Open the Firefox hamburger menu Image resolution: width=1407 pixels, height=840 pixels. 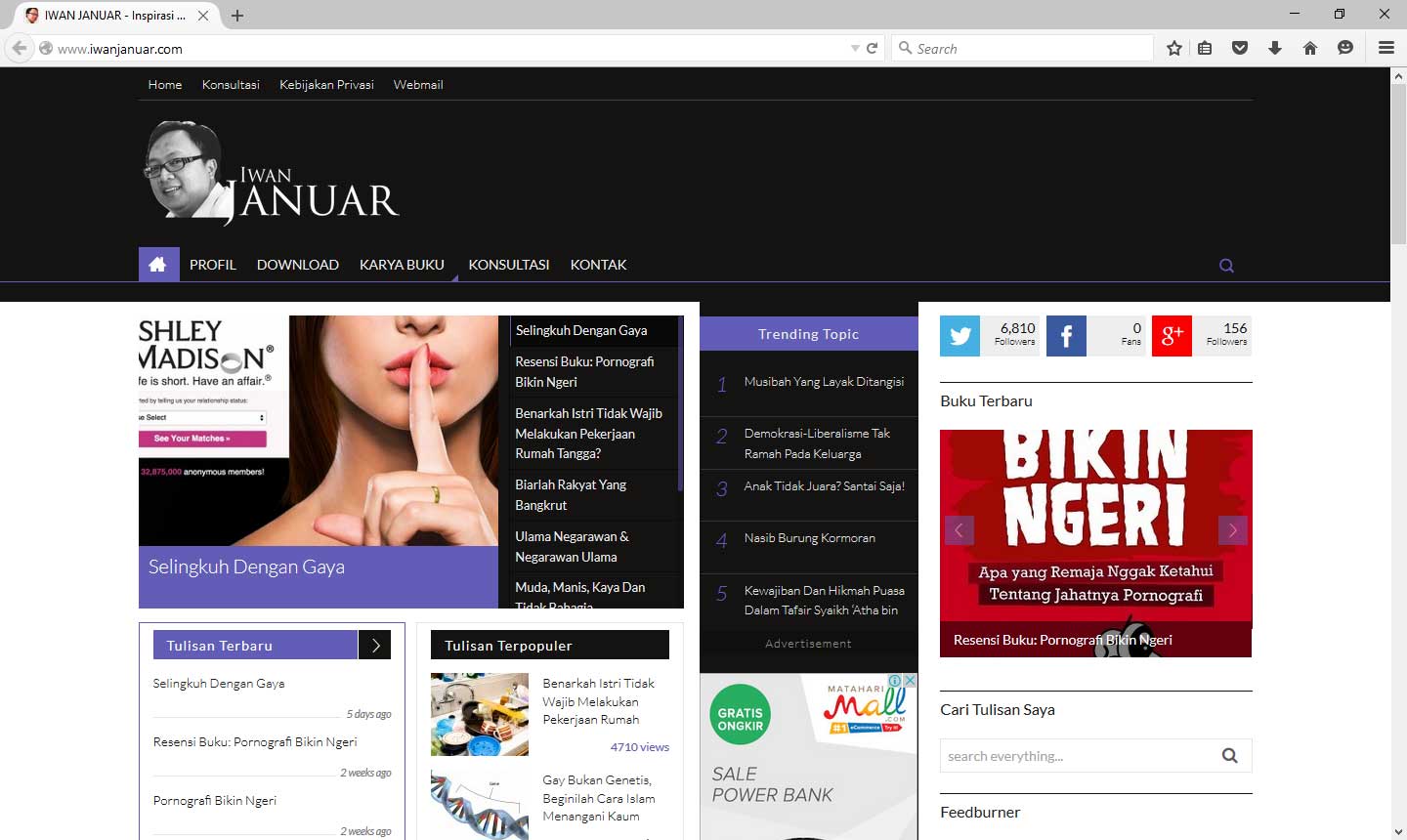tap(1386, 47)
